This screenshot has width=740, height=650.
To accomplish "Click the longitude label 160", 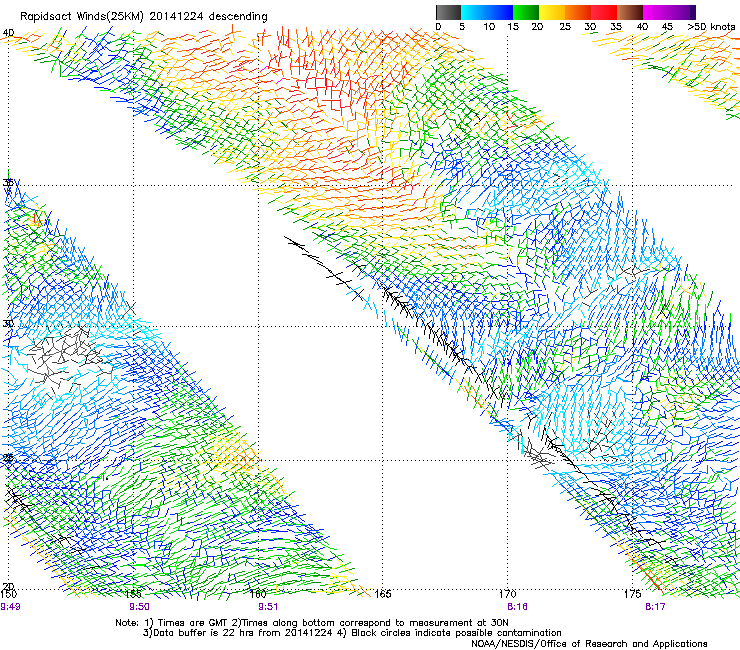I will (x=258, y=594).
